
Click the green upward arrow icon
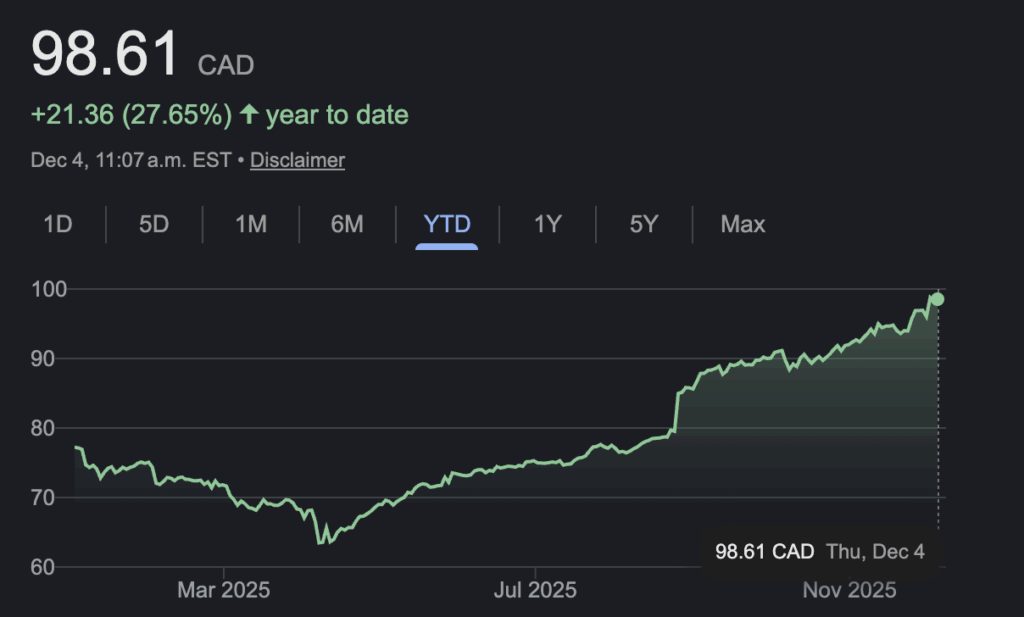(249, 115)
